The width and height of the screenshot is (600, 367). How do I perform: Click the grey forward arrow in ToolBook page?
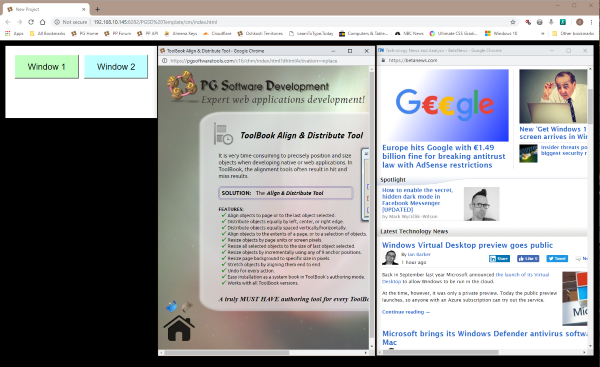coord(187,306)
